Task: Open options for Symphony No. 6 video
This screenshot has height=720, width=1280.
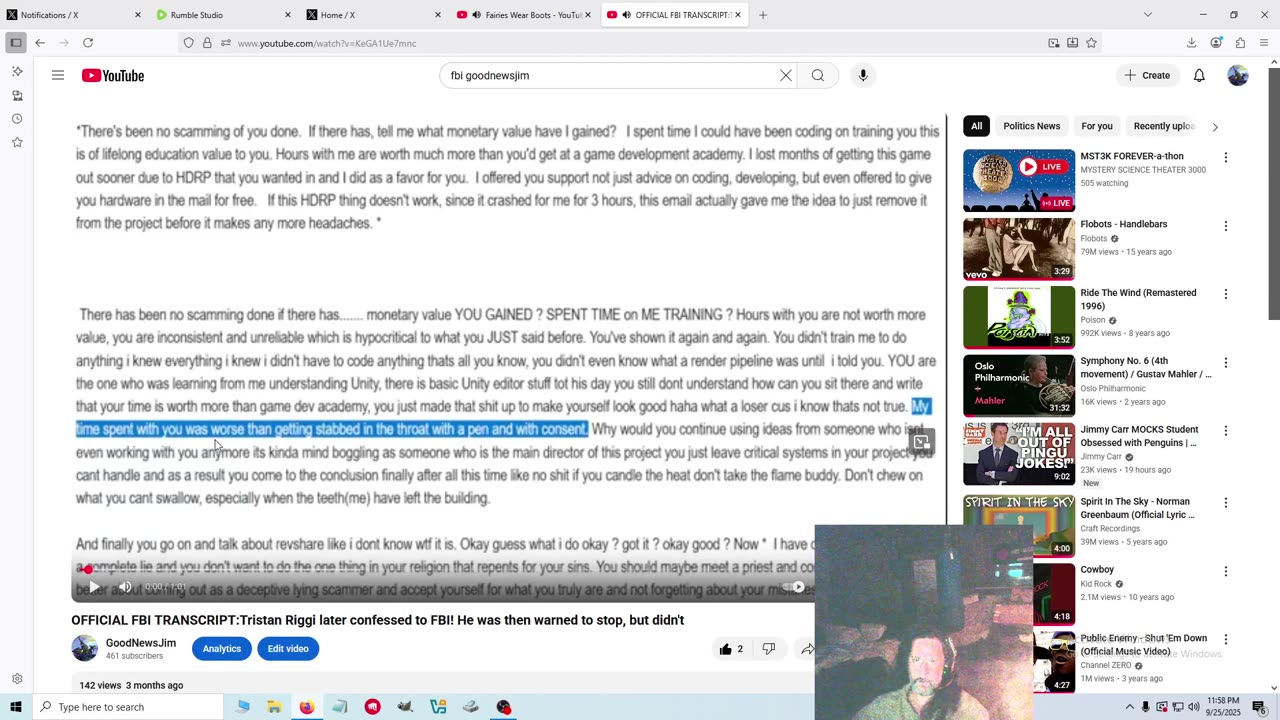Action: [x=1225, y=363]
